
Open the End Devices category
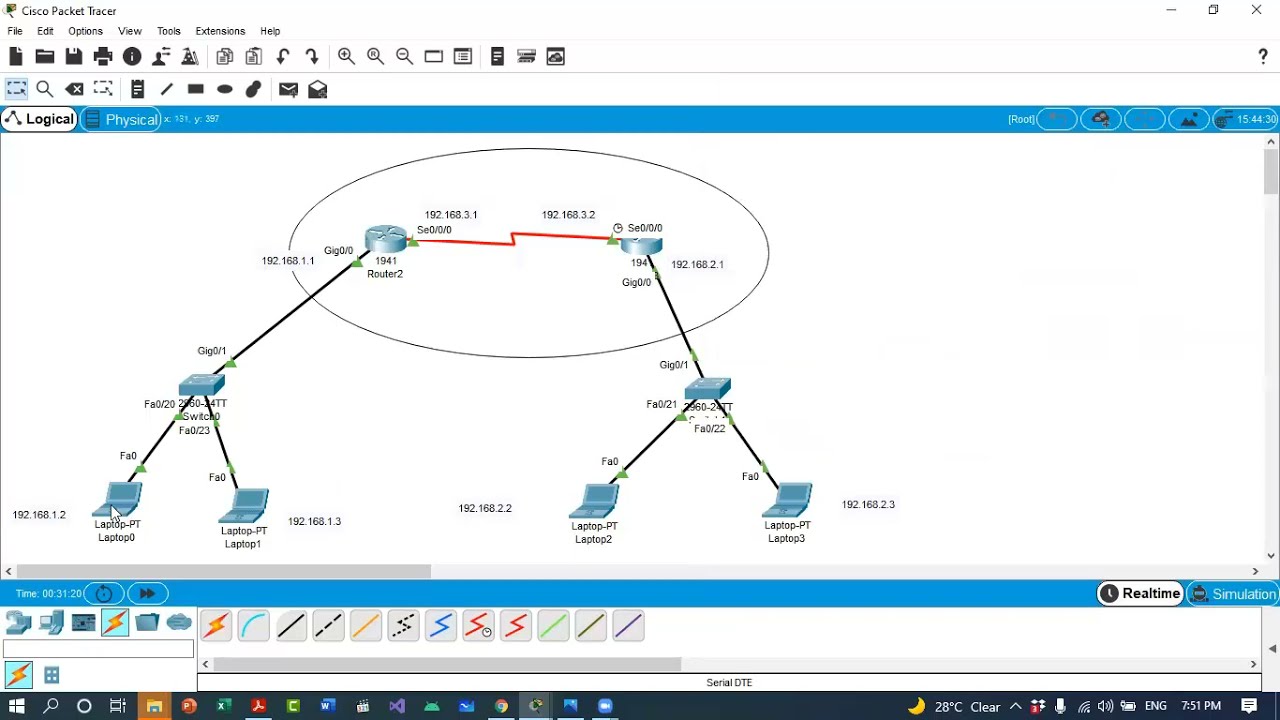(x=51, y=623)
